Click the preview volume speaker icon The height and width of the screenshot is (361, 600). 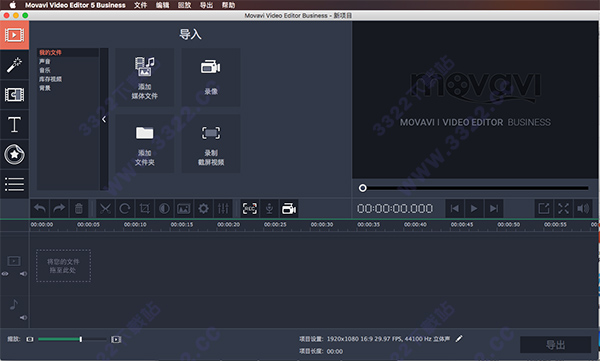click(583, 208)
